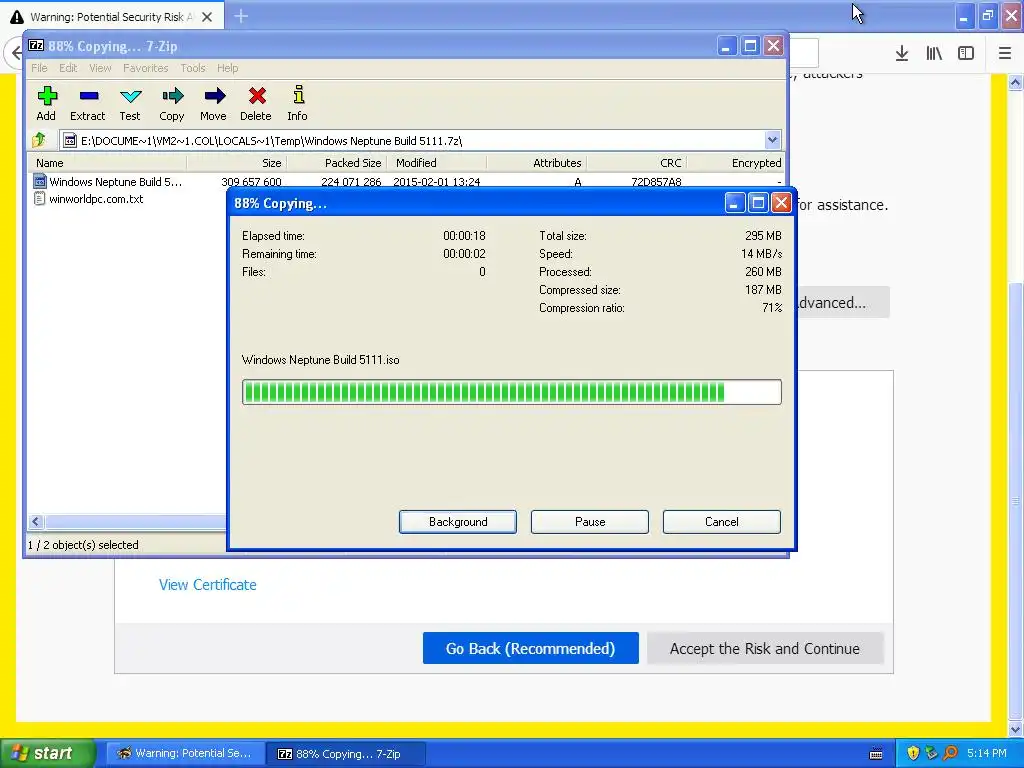Image resolution: width=1024 pixels, height=768 pixels.
Task: Click the Copy toolbar icon
Action: pos(172,97)
